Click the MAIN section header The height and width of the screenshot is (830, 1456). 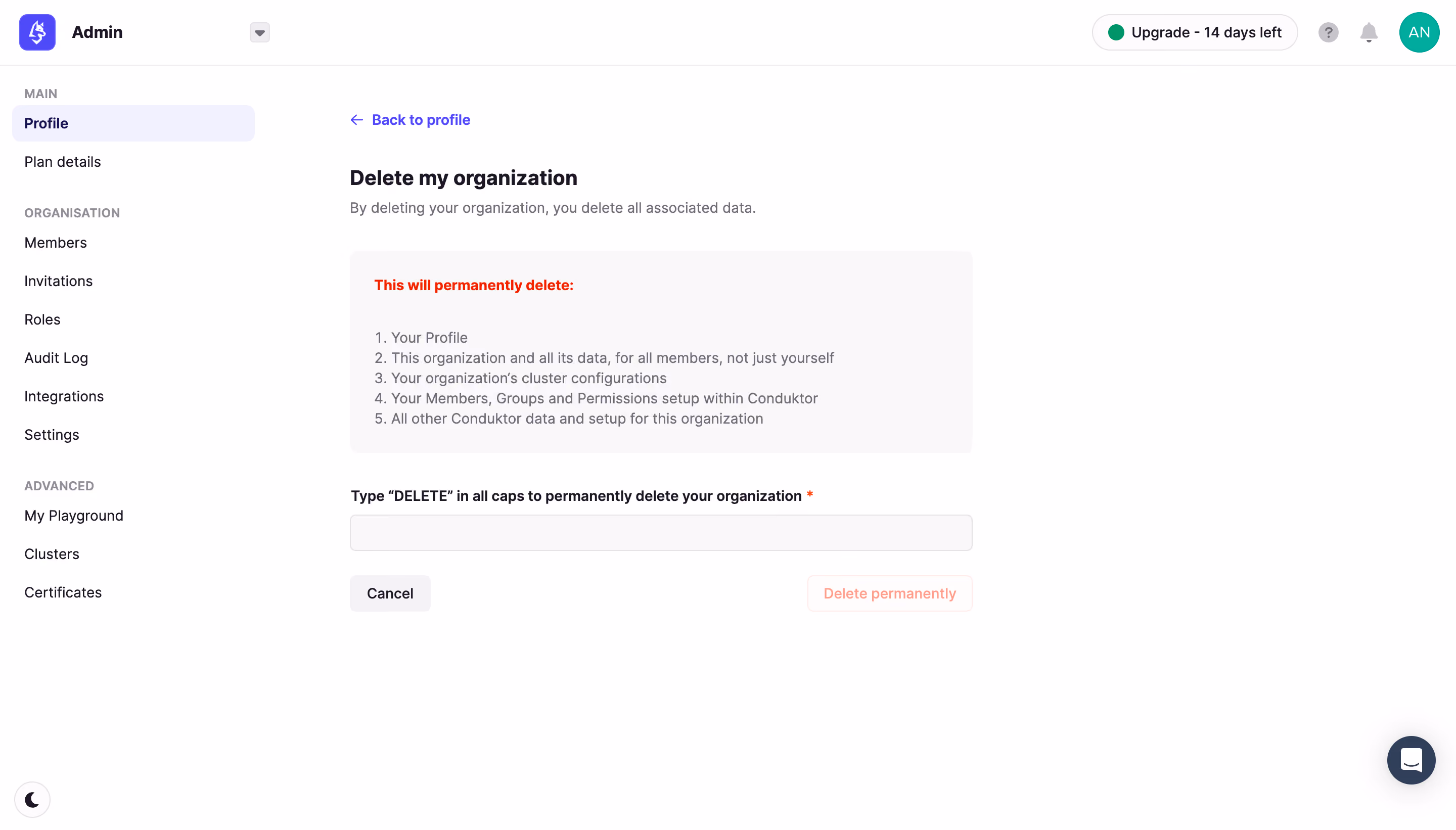[x=40, y=94]
